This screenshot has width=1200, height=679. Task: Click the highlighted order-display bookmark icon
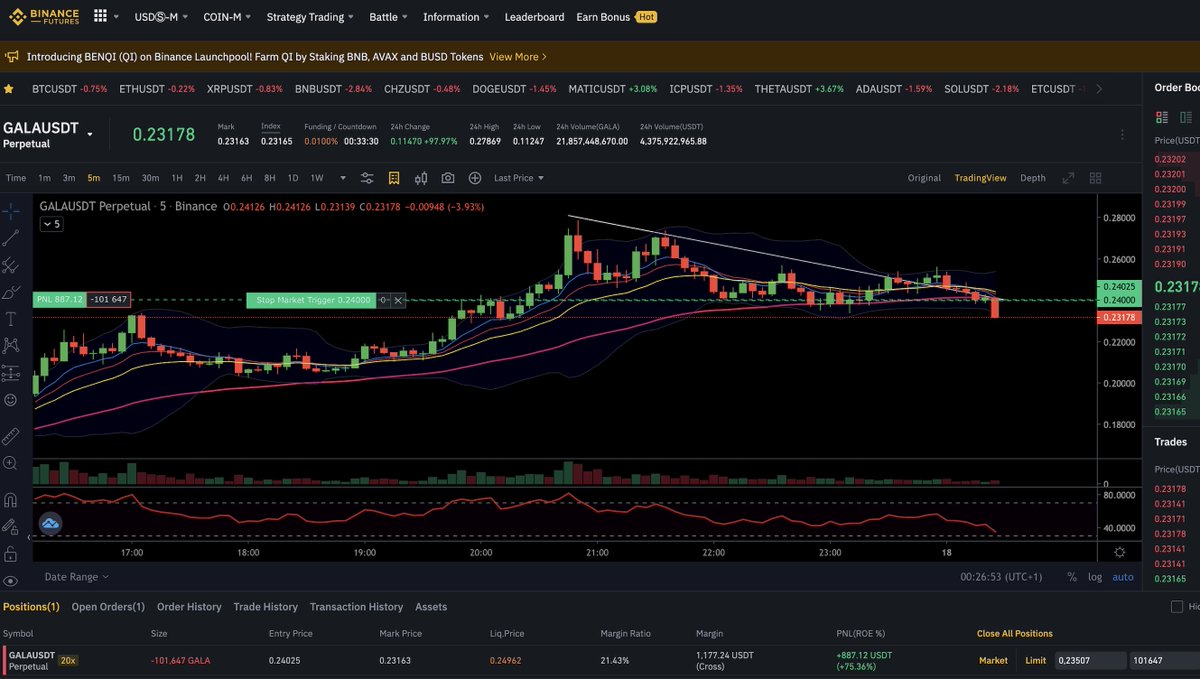click(x=394, y=178)
